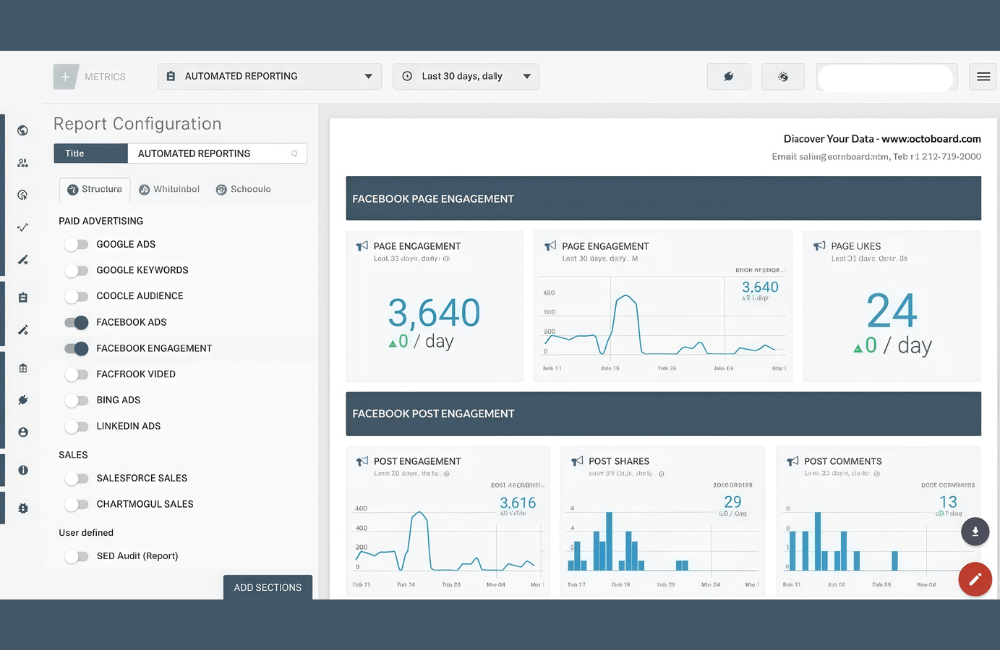1000x650 pixels.
Task: Turn on the LinkedIn Ads toggle
Action: [77, 427]
